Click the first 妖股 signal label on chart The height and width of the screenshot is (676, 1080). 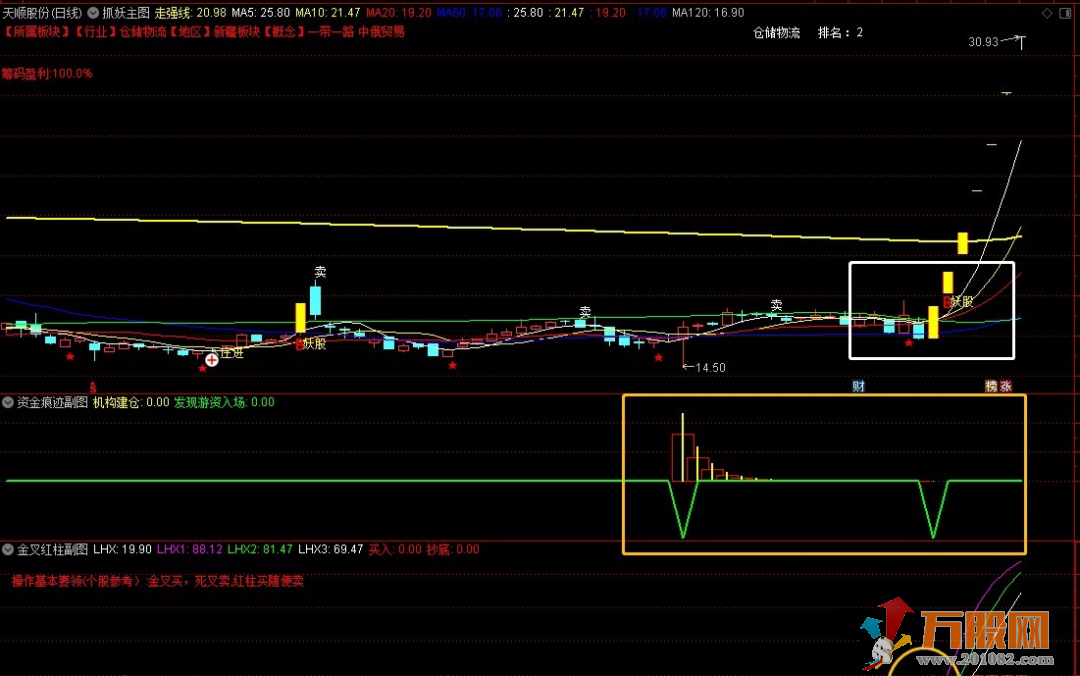click(x=314, y=343)
